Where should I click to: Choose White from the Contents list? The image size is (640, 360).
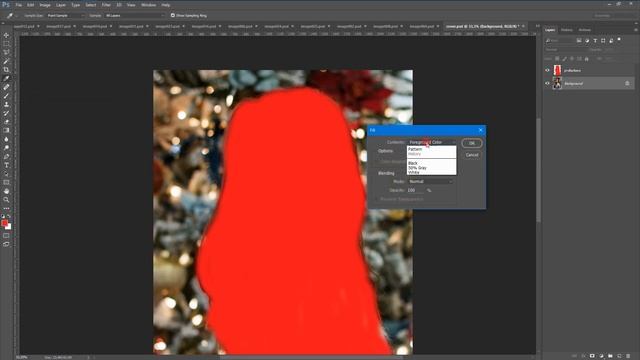pyautogui.click(x=413, y=172)
